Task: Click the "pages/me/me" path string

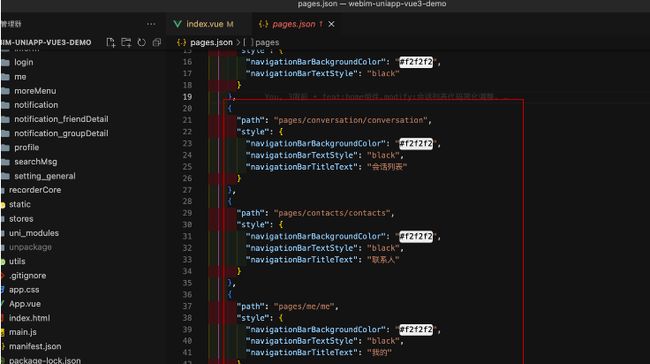Action: (x=304, y=306)
